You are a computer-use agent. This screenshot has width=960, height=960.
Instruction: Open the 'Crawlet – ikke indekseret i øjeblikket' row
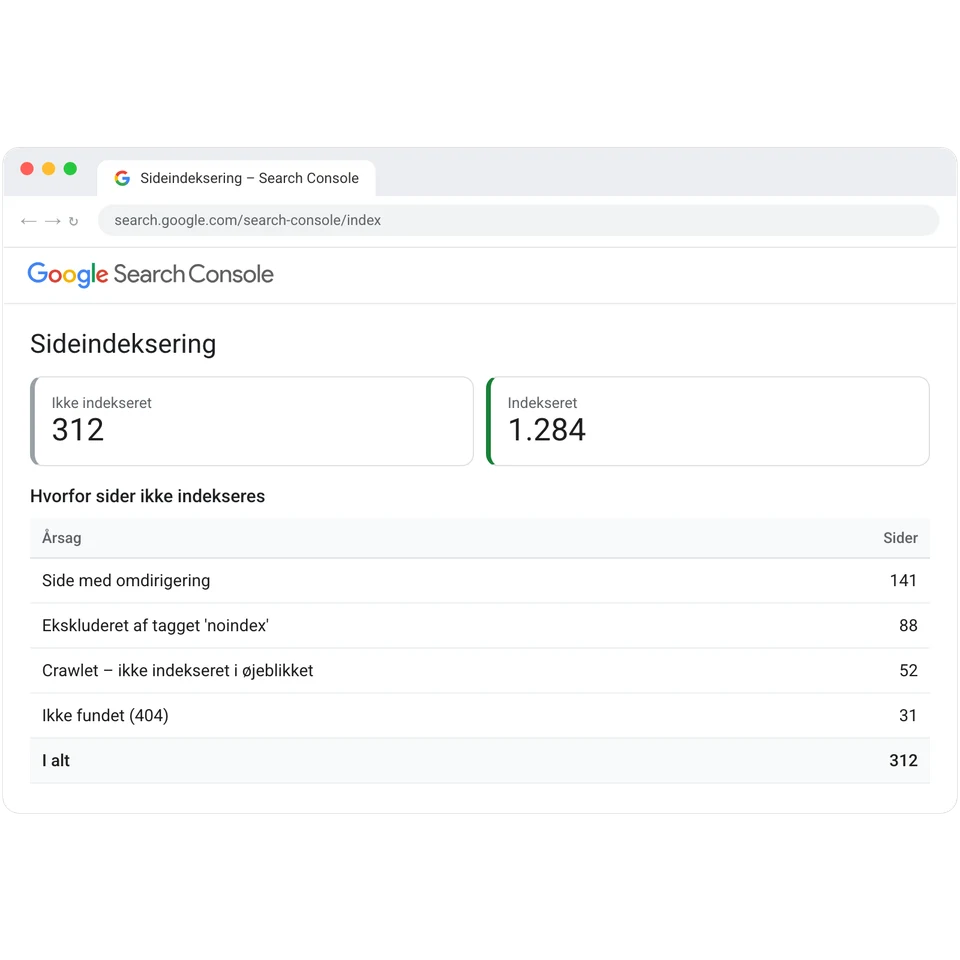click(480, 670)
